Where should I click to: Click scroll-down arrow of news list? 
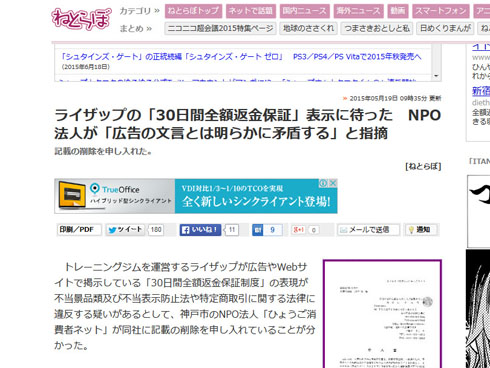(436, 76)
